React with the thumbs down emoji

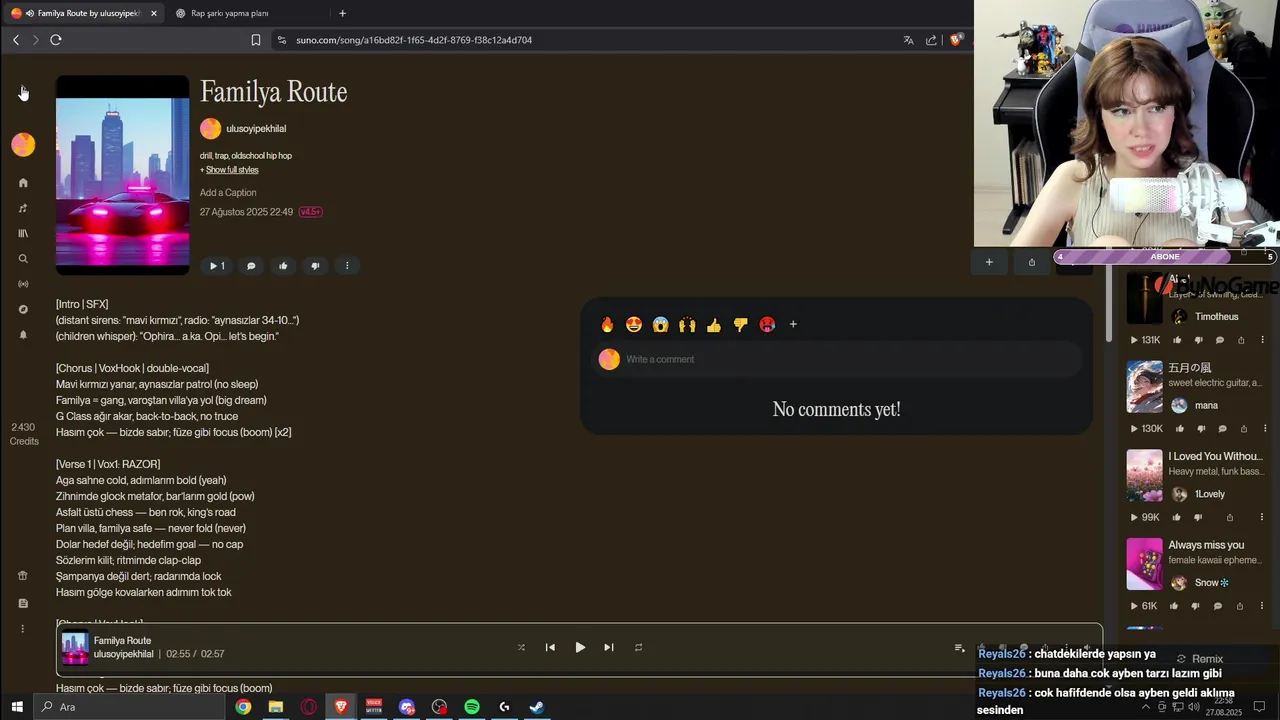click(x=740, y=324)
